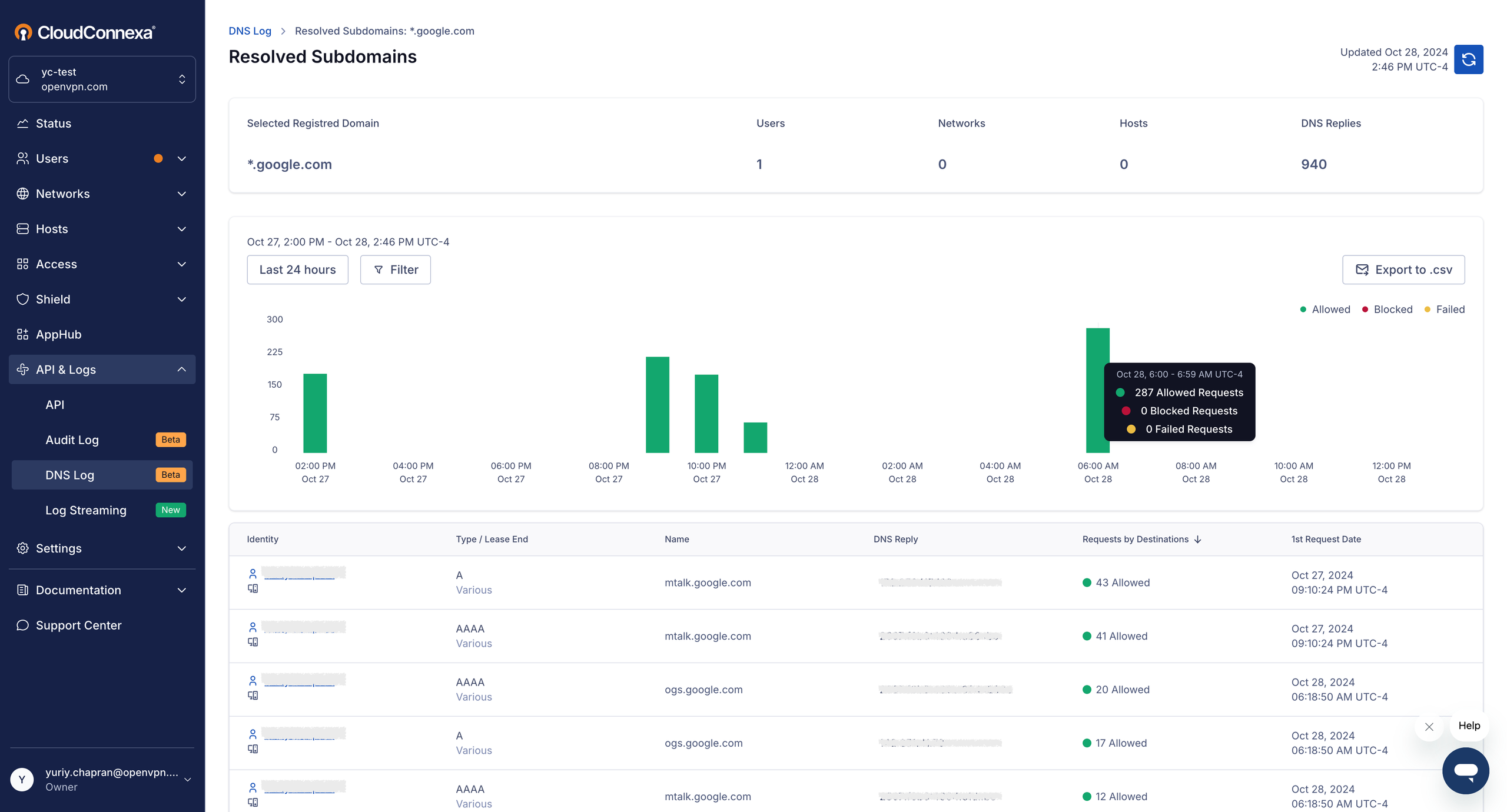
Task: Click the orange notification dot on Users
Action: click(x=158, y=158)
